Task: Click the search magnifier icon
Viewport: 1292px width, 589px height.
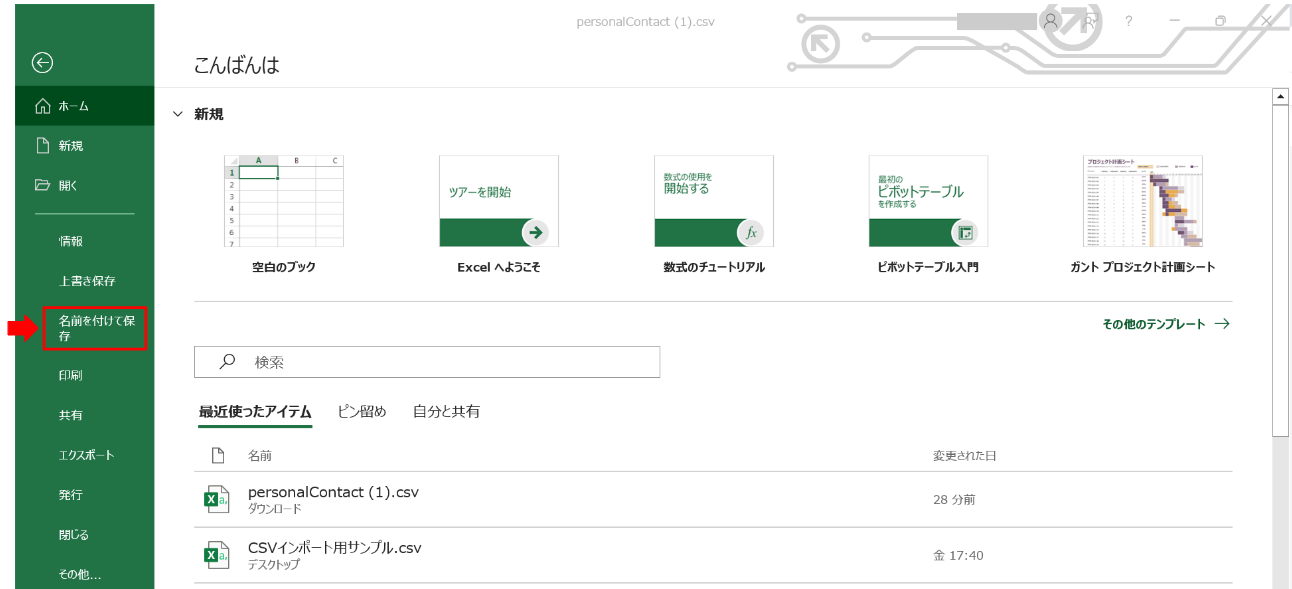Action: 227,362
